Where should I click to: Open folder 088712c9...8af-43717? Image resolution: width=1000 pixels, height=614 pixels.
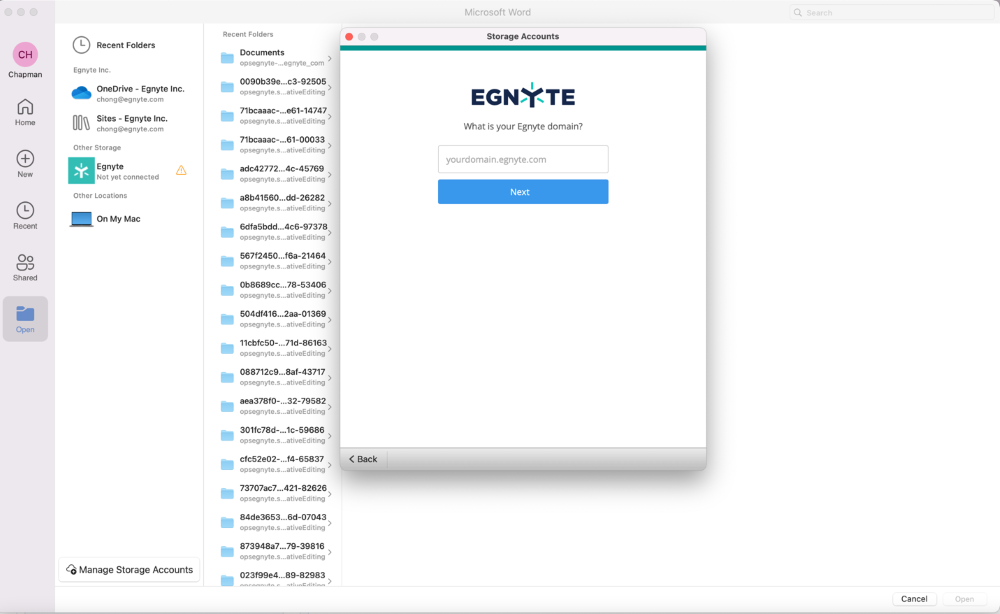pyautogui.click(x=276, y=377)
